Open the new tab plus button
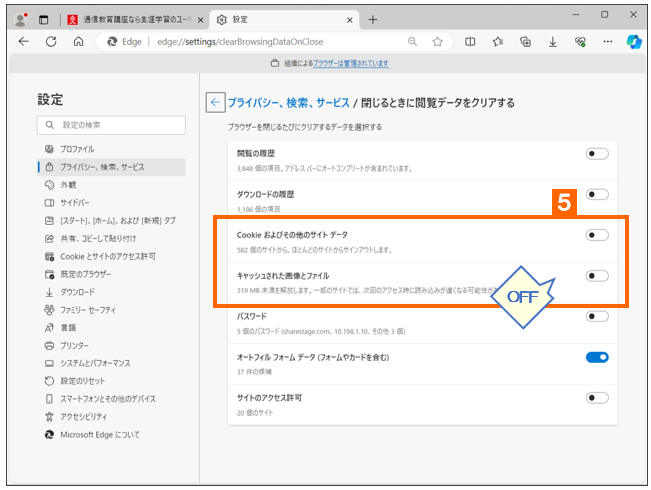This screenshot has width=651, height=490. coord(373,19)
